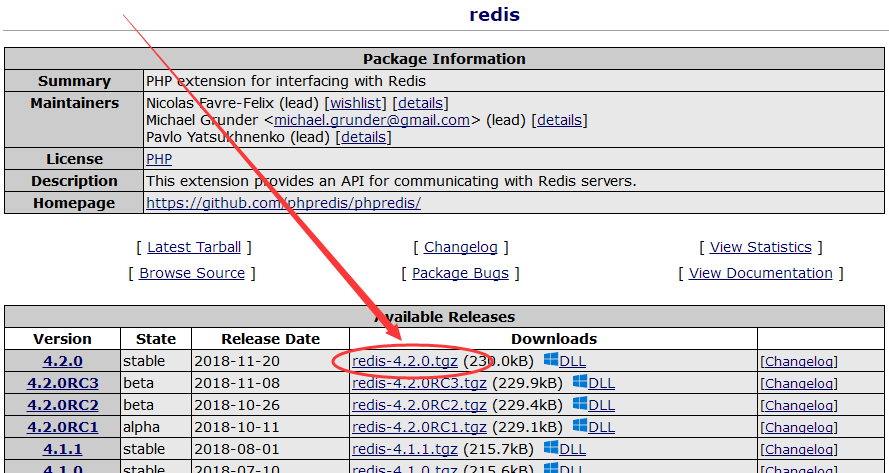View Changelog for release 4.1.1
This screenshot has width=889, height=473.
coord(799,450)
